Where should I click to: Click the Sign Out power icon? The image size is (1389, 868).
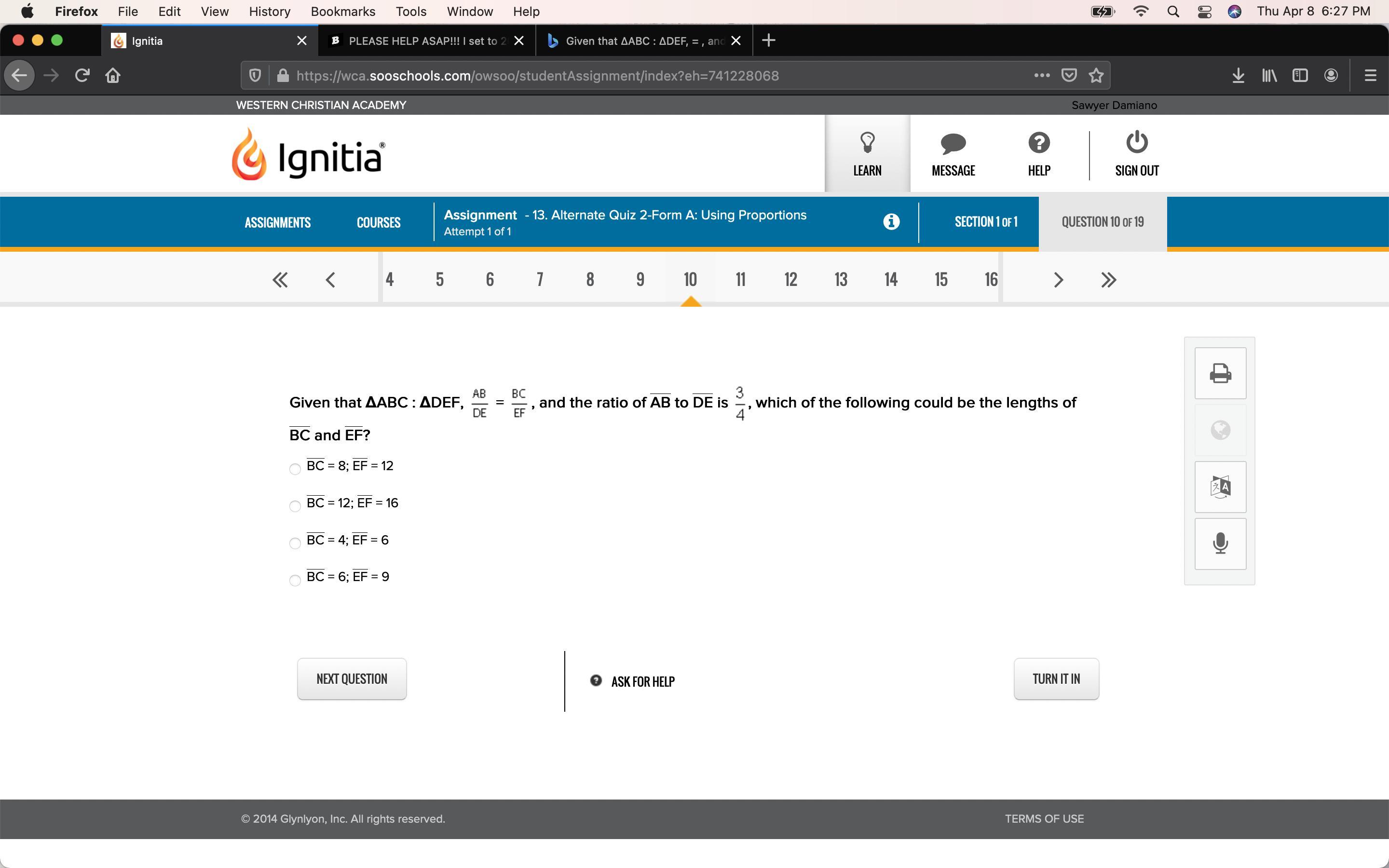tap(1136, 143)
